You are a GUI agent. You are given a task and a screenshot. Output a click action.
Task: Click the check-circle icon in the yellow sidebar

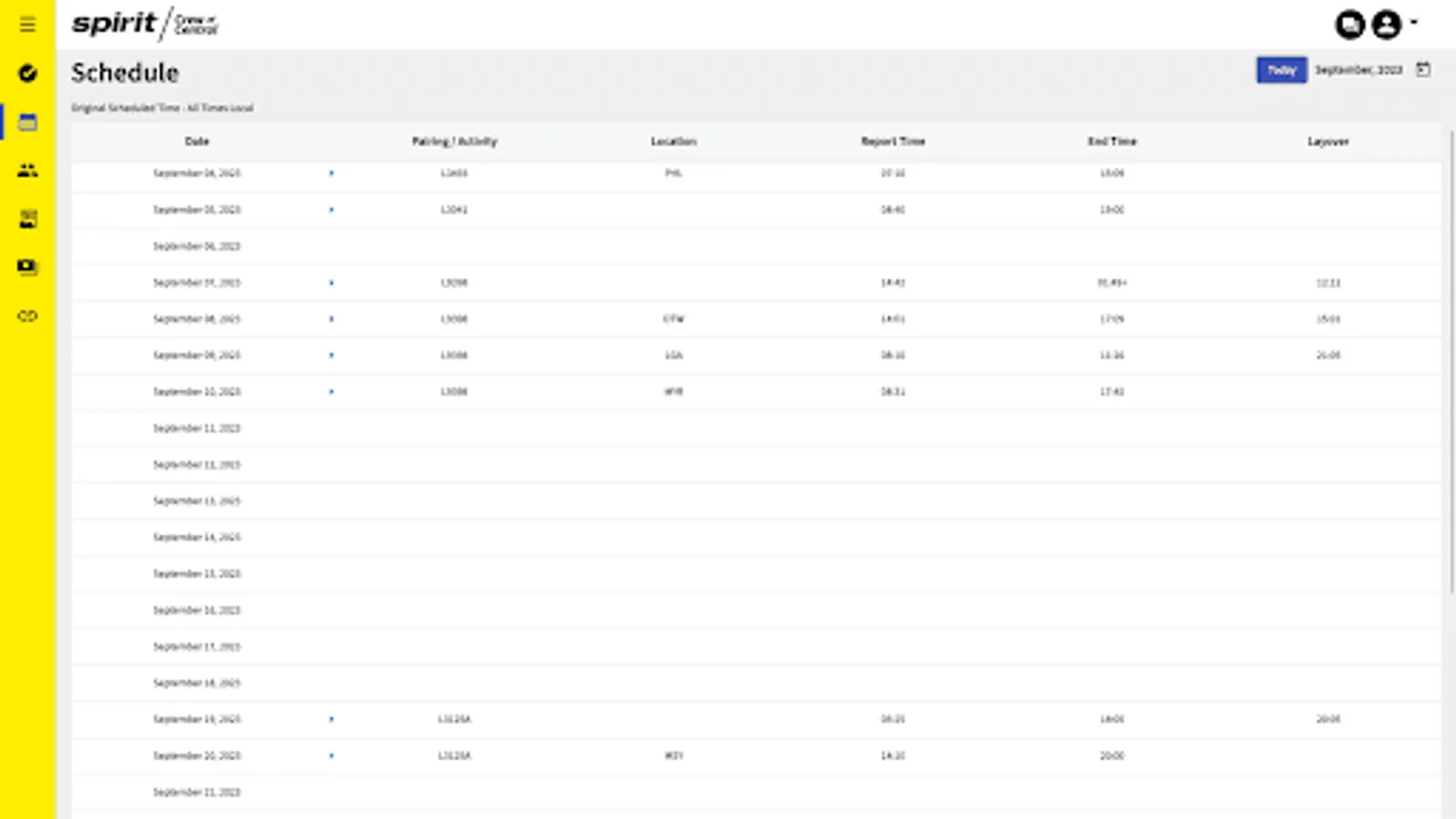[x=27, y=73]
